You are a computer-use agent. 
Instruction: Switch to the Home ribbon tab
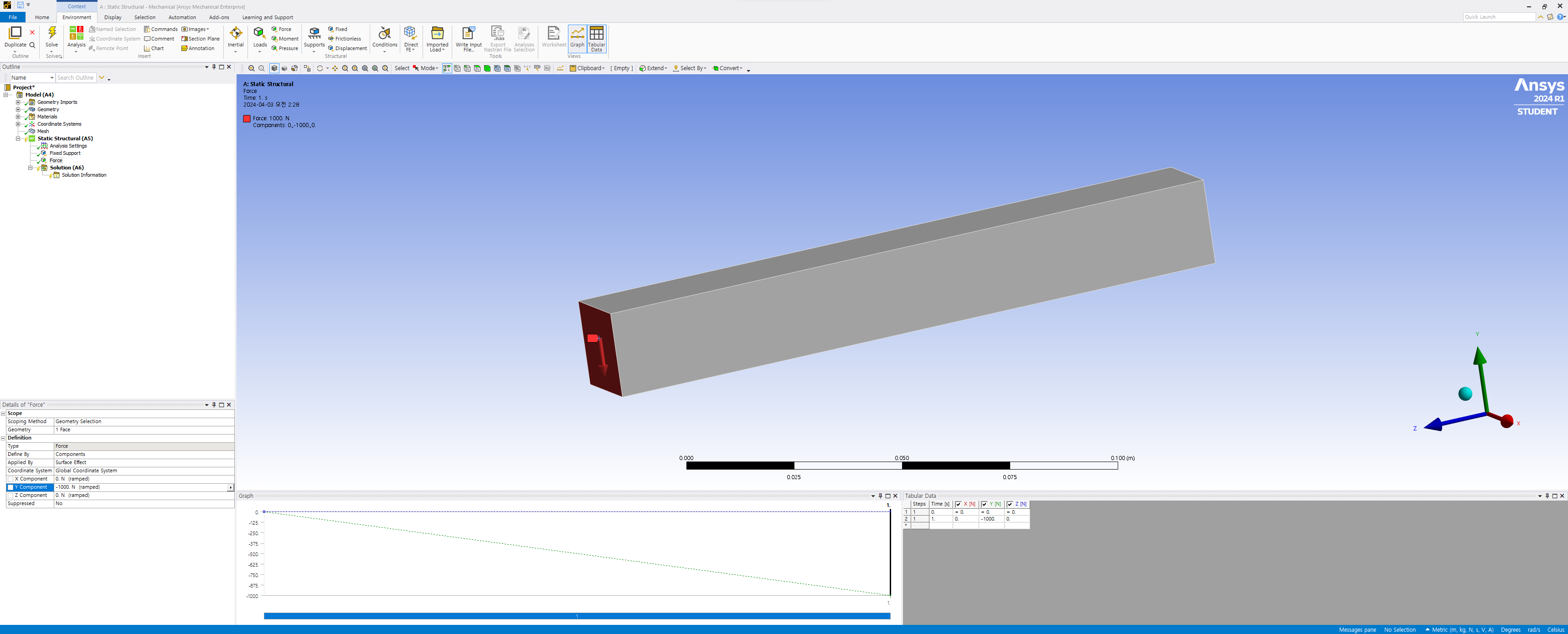pos(42,18)
